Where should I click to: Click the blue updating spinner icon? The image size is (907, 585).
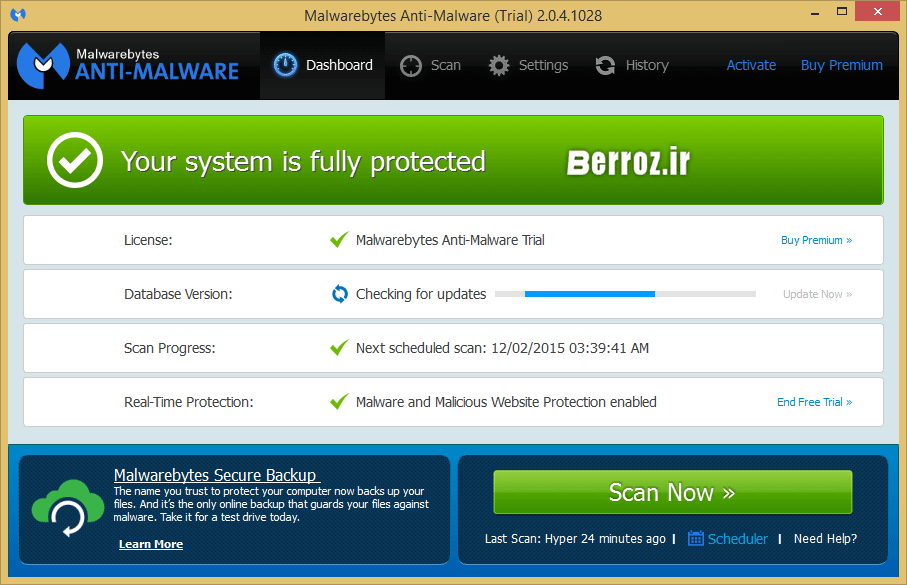340,294
